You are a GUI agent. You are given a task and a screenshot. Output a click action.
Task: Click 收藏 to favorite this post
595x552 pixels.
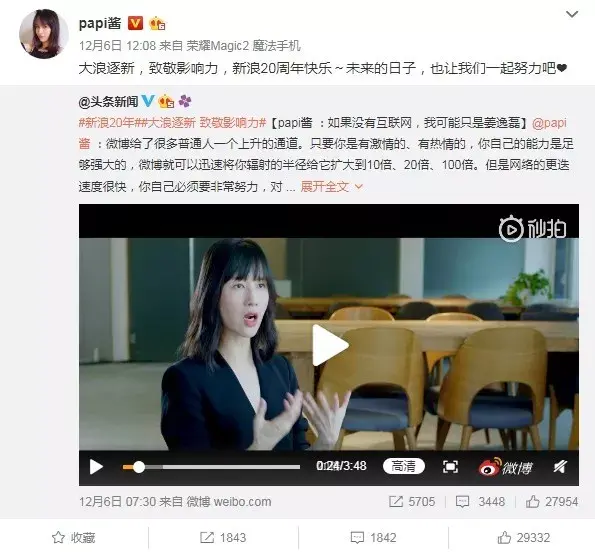click(x=74, y=537)
